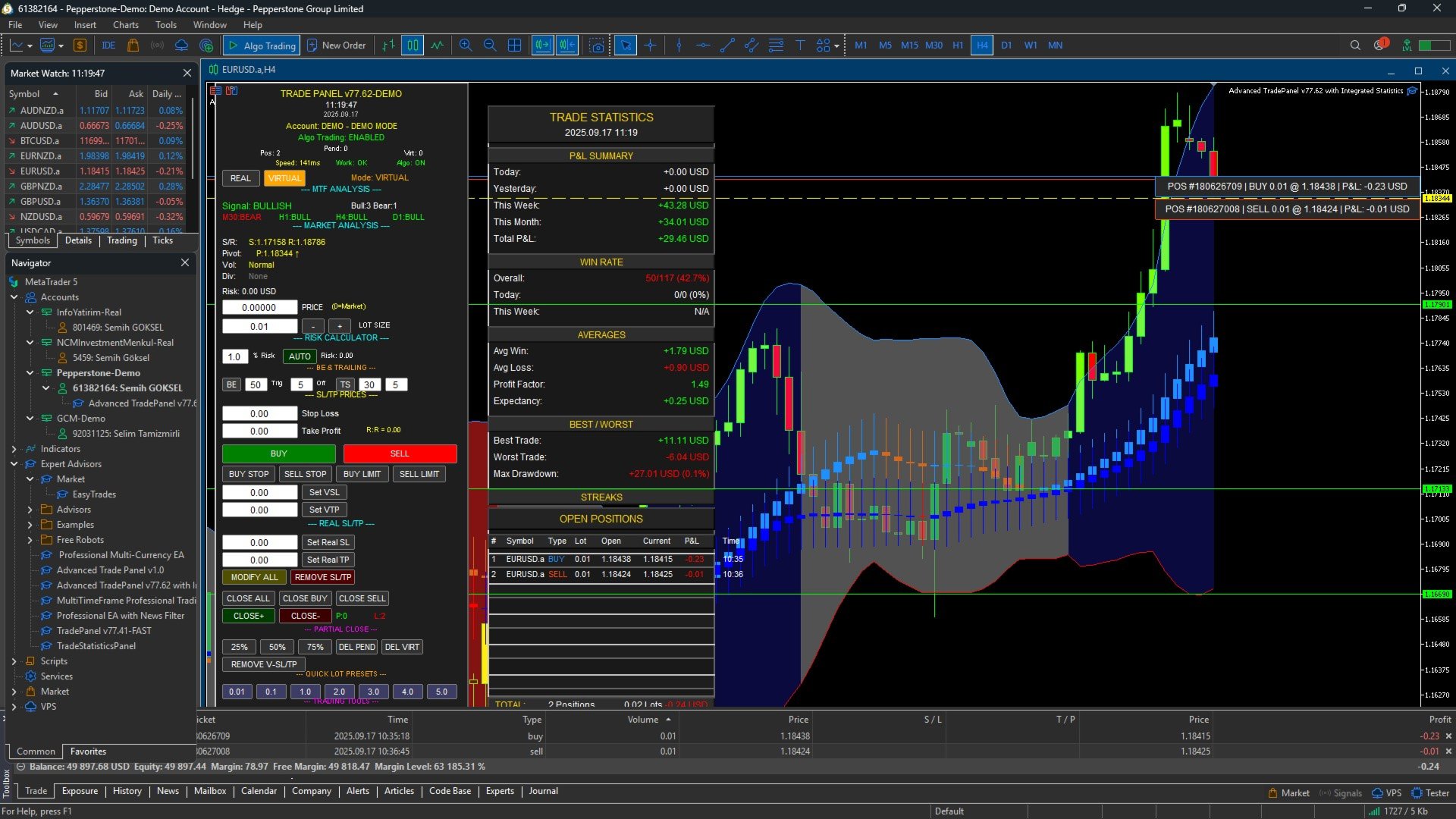Take chart screenshot with camera icon

[x=598, y=45]
